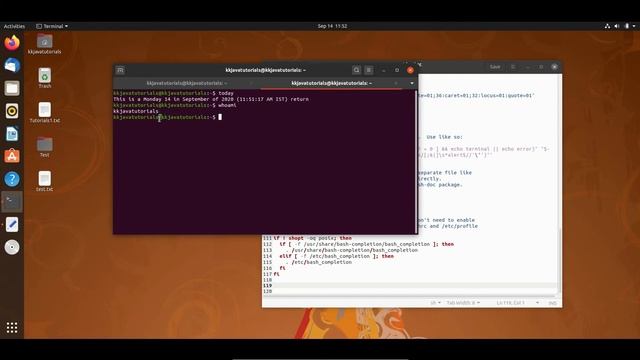Open the Activities overview

click(x=14, y=26)
